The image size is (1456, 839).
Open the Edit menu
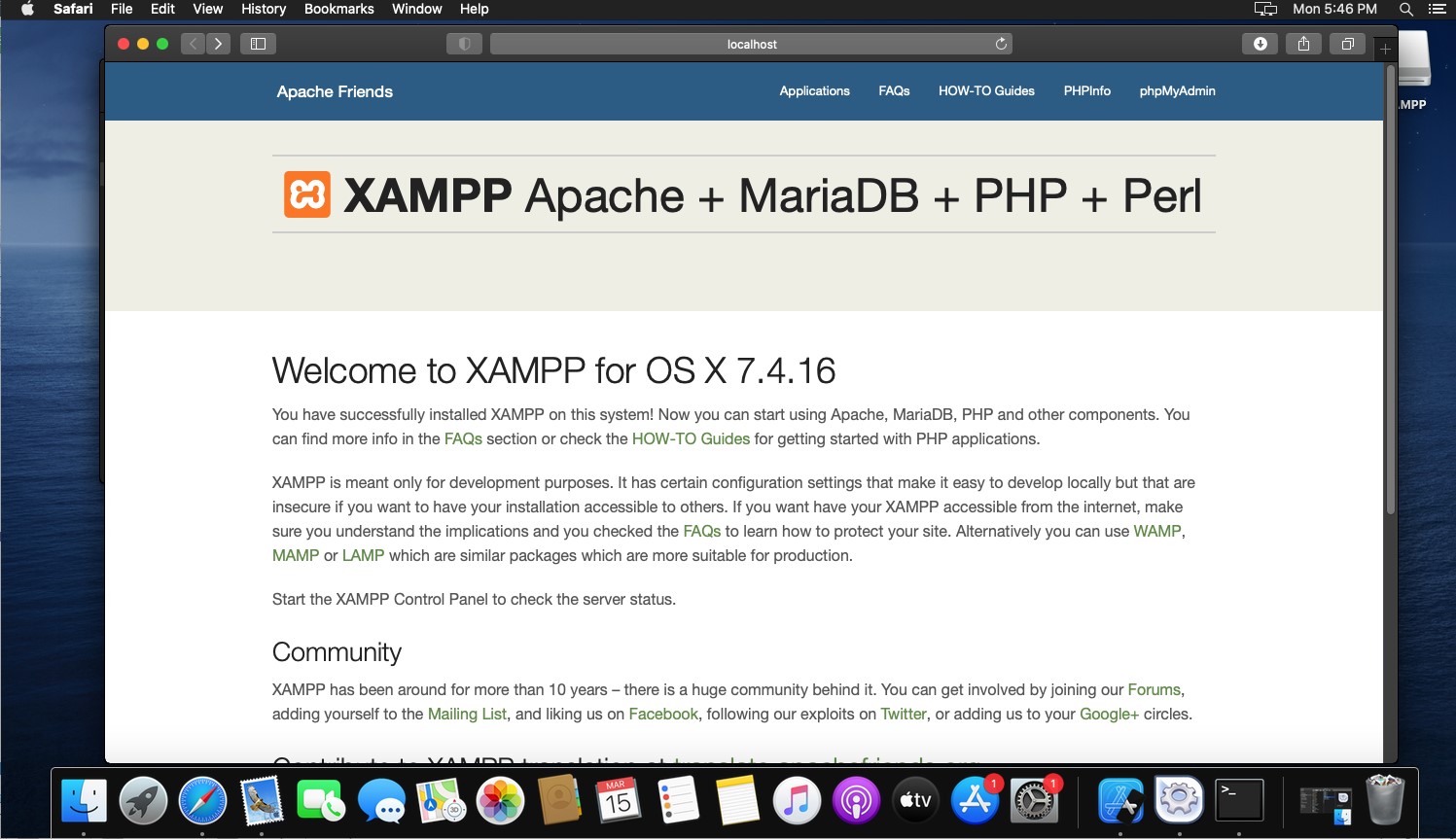point(162,9)
